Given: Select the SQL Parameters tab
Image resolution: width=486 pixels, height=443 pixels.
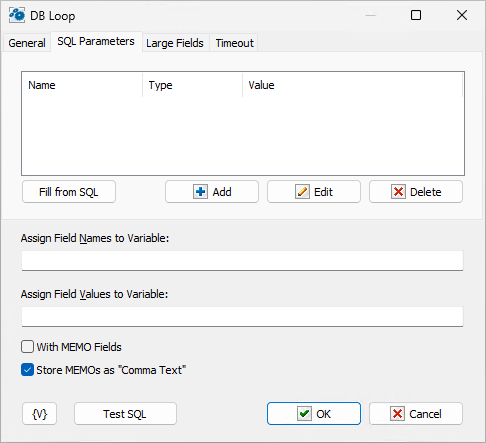Looking at the screenshot, I should 96,41.
